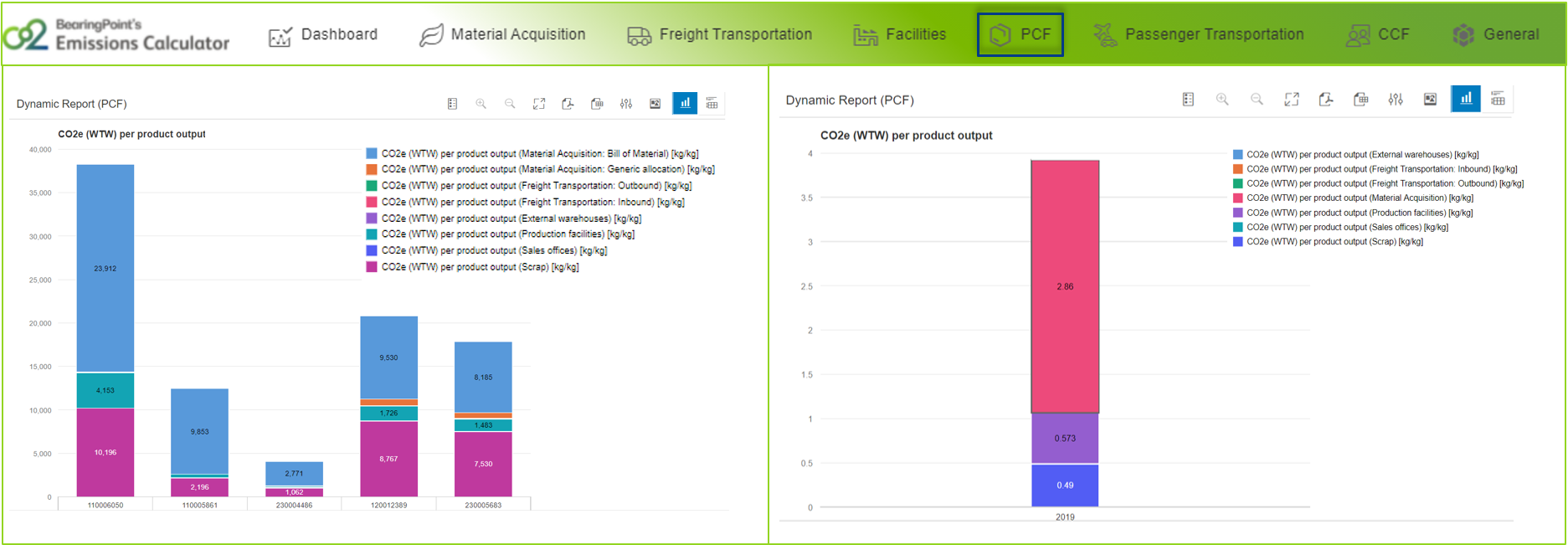Click the 2.86 Material Acquisition segment in 2019 bar
Viewport: 1568px width, 545px height.
point(1065,286)
